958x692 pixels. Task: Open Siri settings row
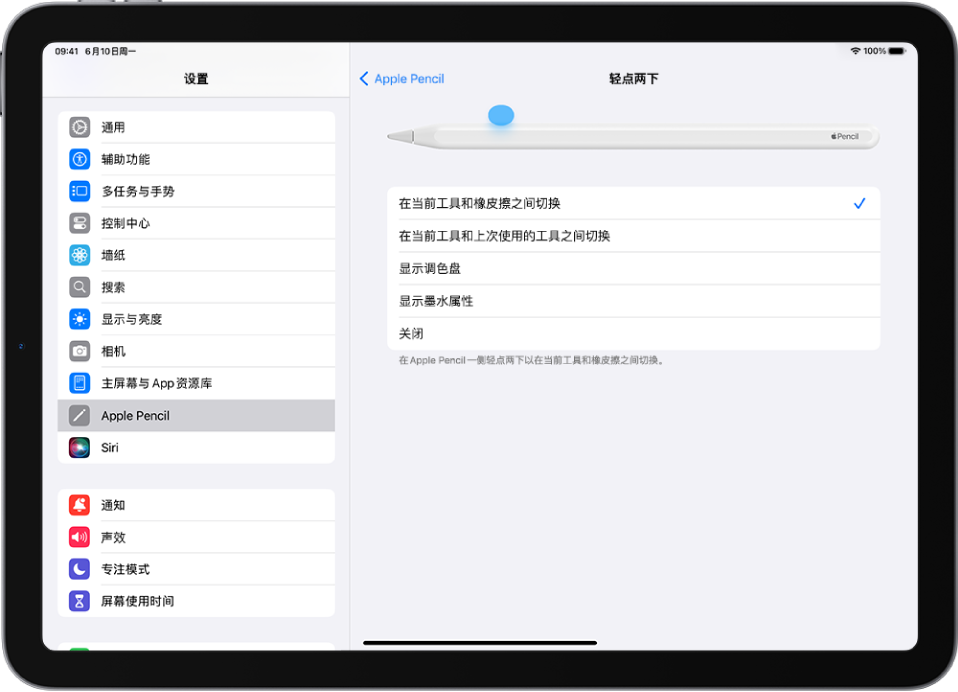coord(196,447)
